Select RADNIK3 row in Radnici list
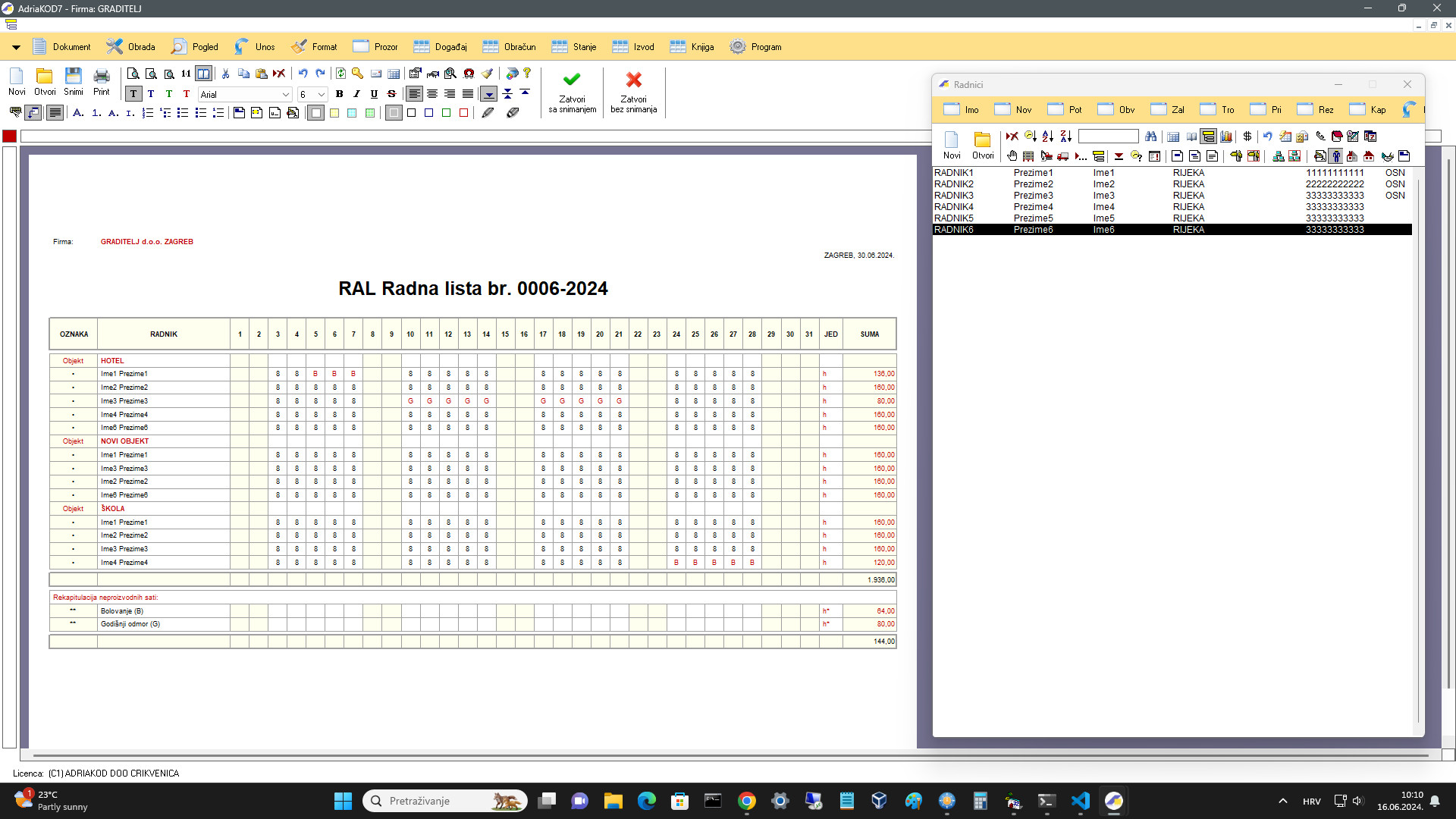 (x=1172, y=196)
